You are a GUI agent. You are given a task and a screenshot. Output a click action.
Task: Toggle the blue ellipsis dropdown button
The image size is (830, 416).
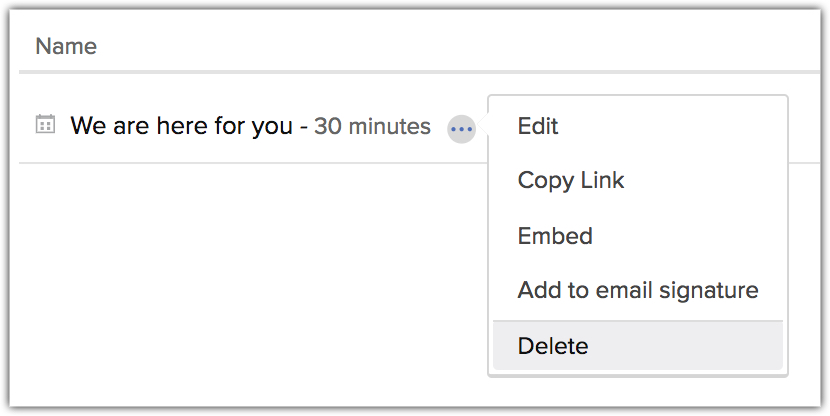tap(461, 129)
